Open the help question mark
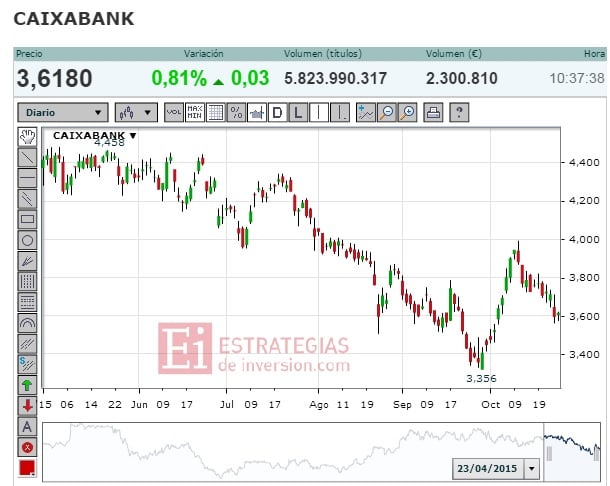The image size is (610, 486). [x=459, y=112]
